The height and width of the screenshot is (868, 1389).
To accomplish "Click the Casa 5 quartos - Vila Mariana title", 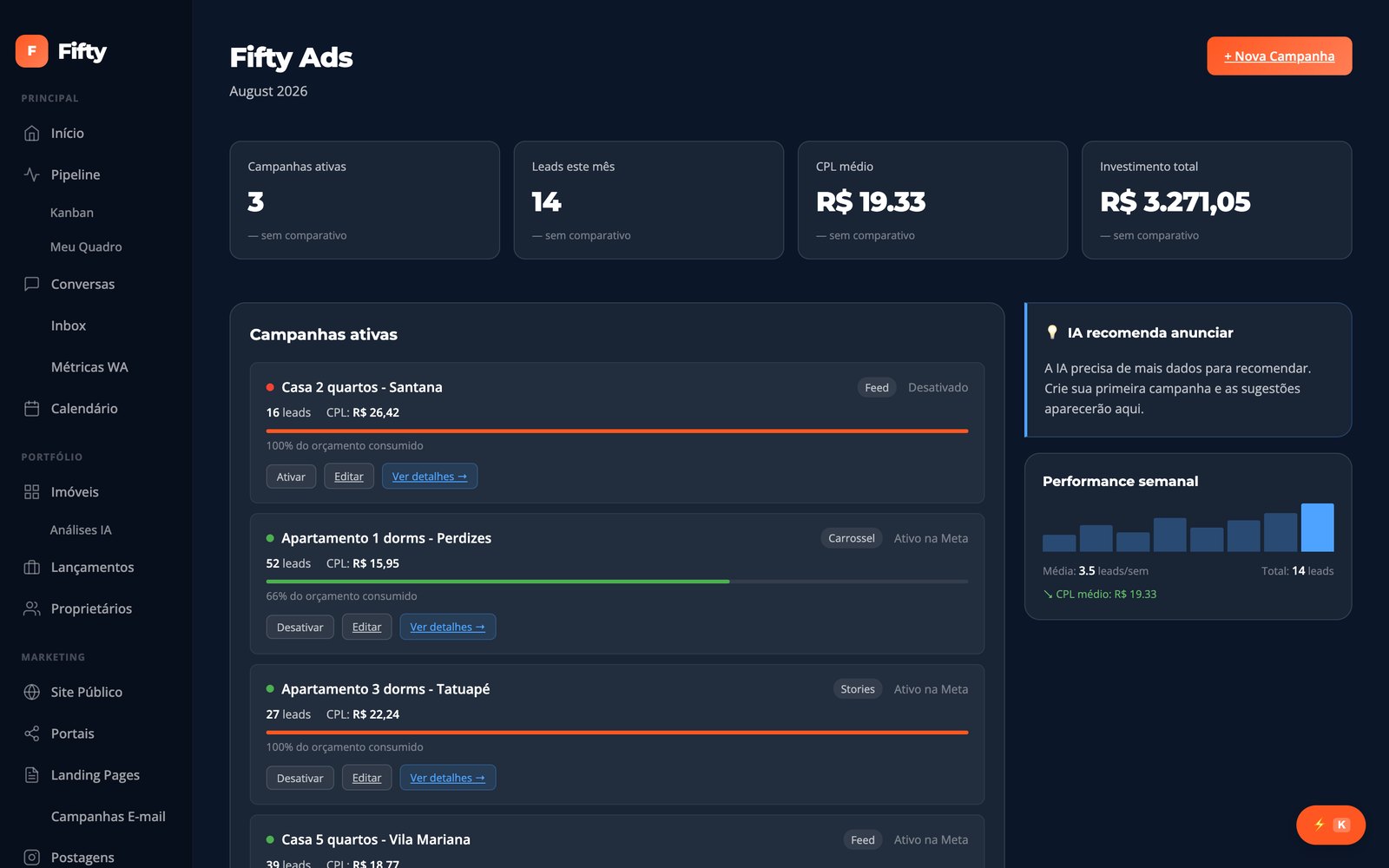I will click(x=376, y=839).
